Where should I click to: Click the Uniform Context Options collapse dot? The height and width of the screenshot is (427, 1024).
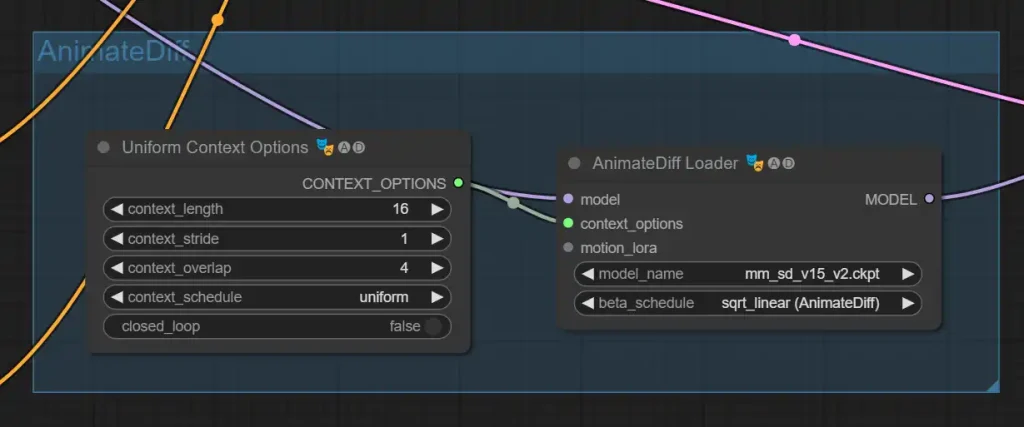pyautogui.click(x=104, y=148)
